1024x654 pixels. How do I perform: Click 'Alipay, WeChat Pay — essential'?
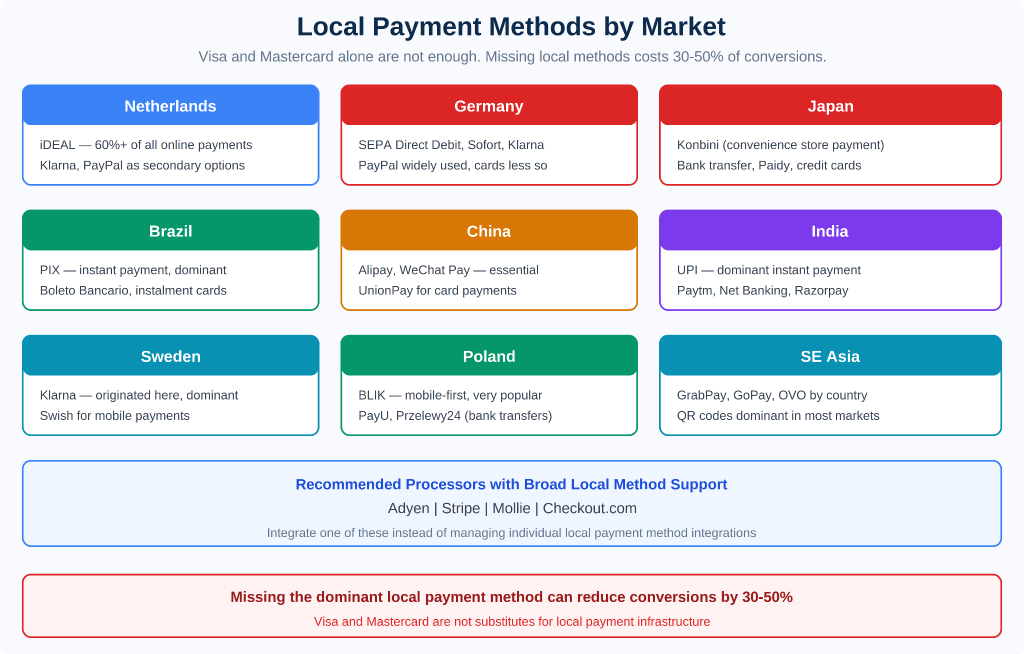tap(449, 270)
